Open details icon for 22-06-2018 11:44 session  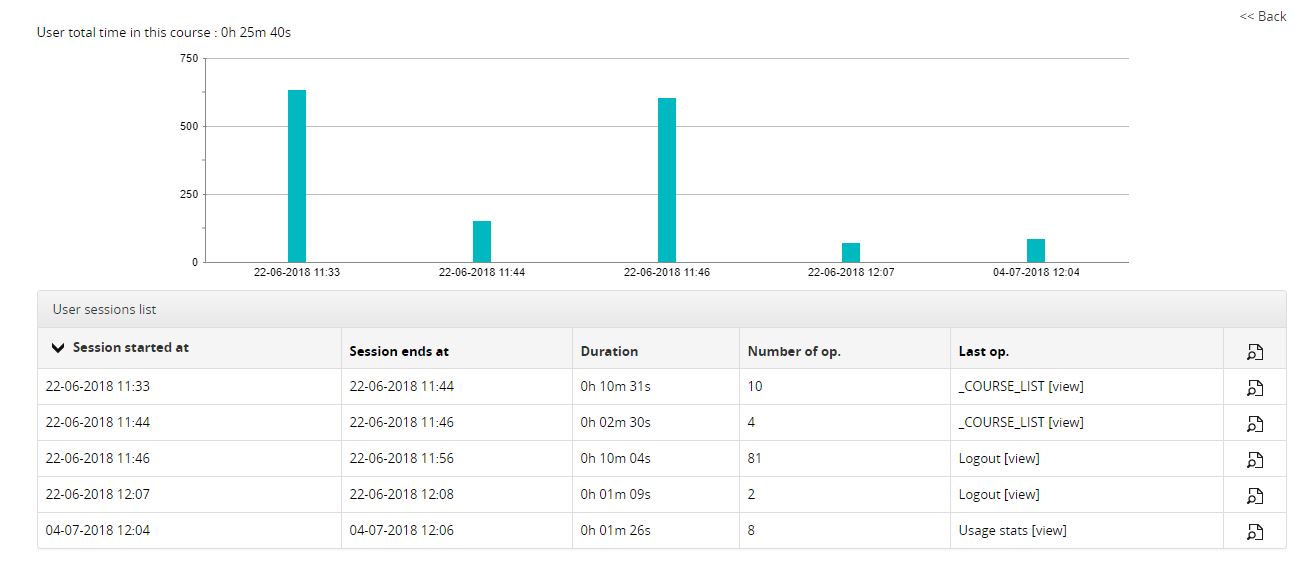(x=1254, y=424)
